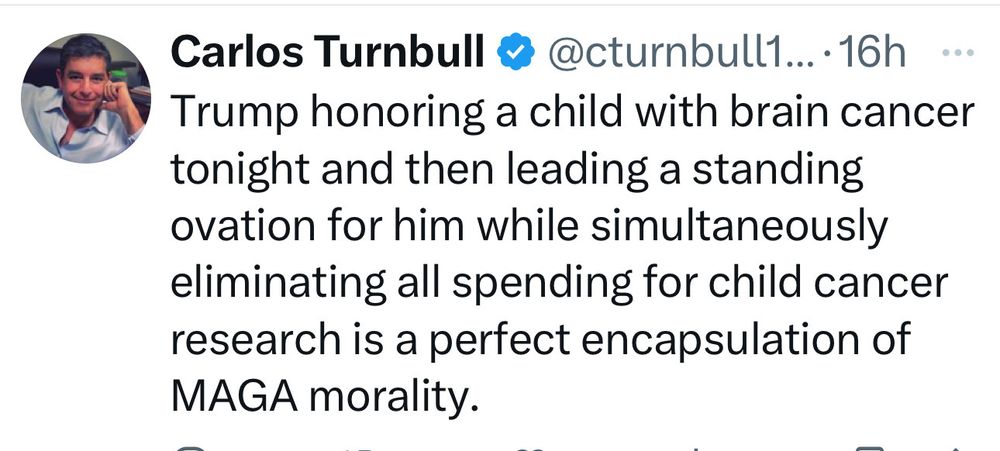Click the "MAGA morality." closing line
The height and width of the screenshot is (451, 1000).
coord(325,396)
